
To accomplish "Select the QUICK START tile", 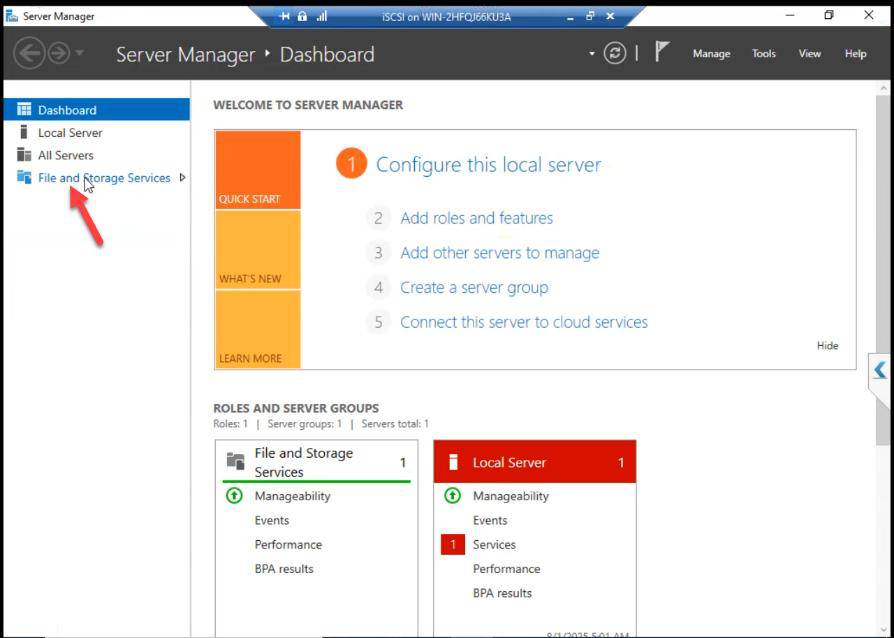I will pyautogui.click(x=258, y=170).
